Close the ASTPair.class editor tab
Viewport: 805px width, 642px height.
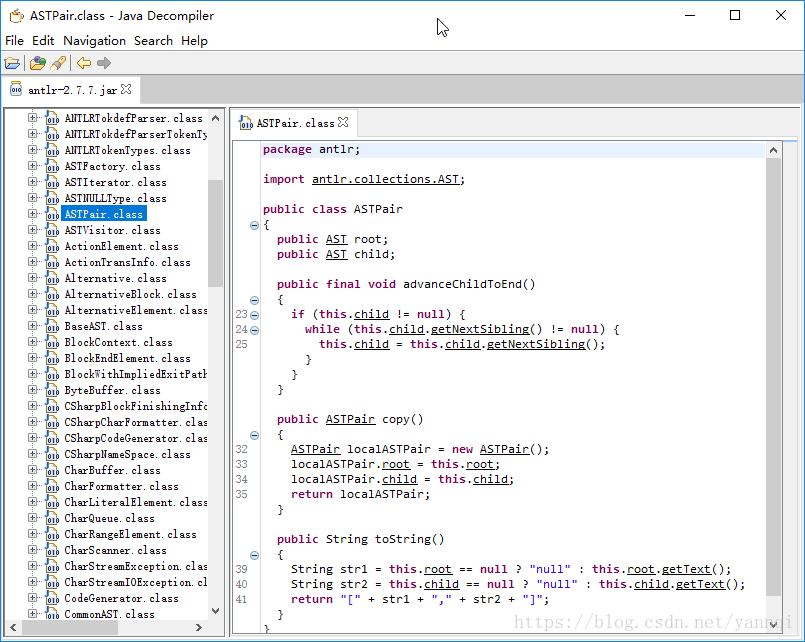(x=343, y=122)
